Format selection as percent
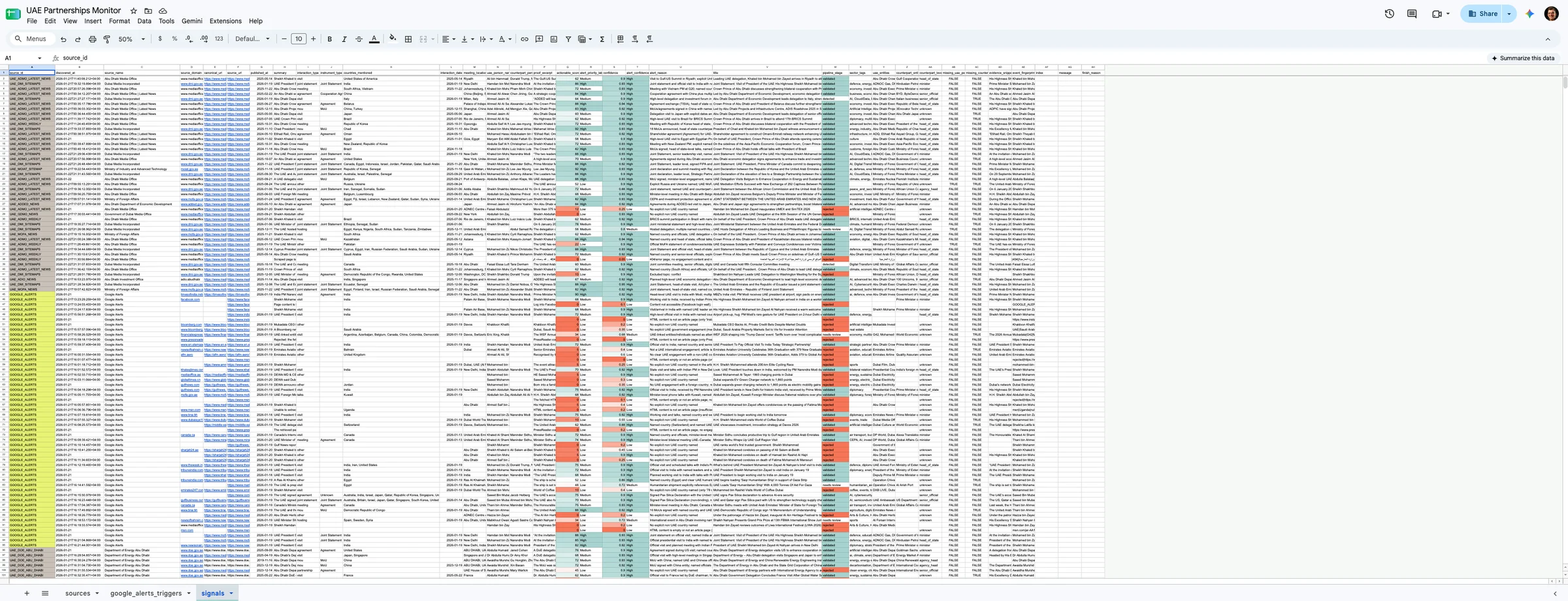Screen dimensions: 1568x601 tap(174, 39)
